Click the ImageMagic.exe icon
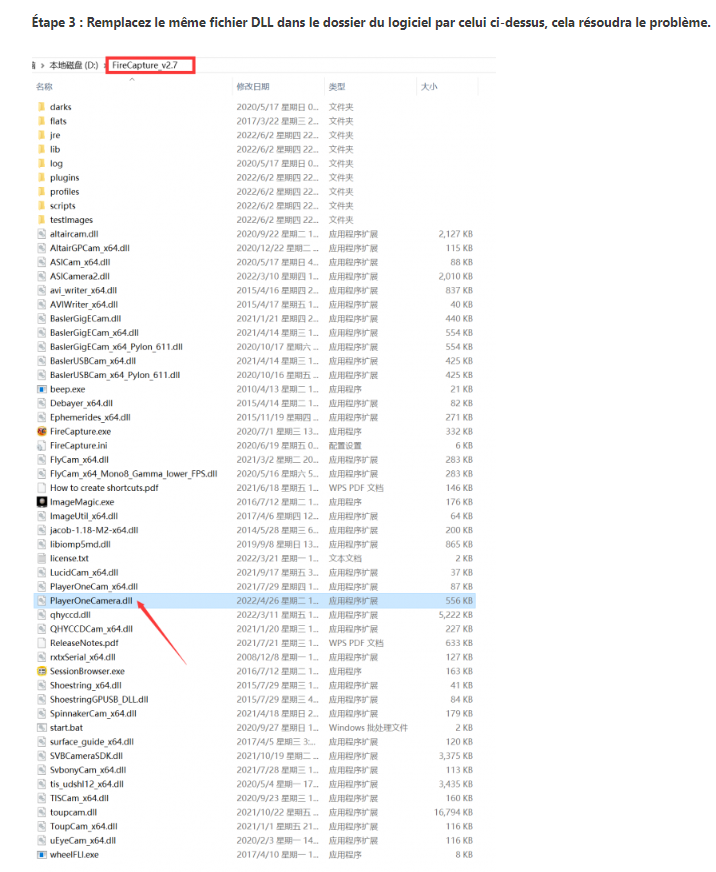 42,502
